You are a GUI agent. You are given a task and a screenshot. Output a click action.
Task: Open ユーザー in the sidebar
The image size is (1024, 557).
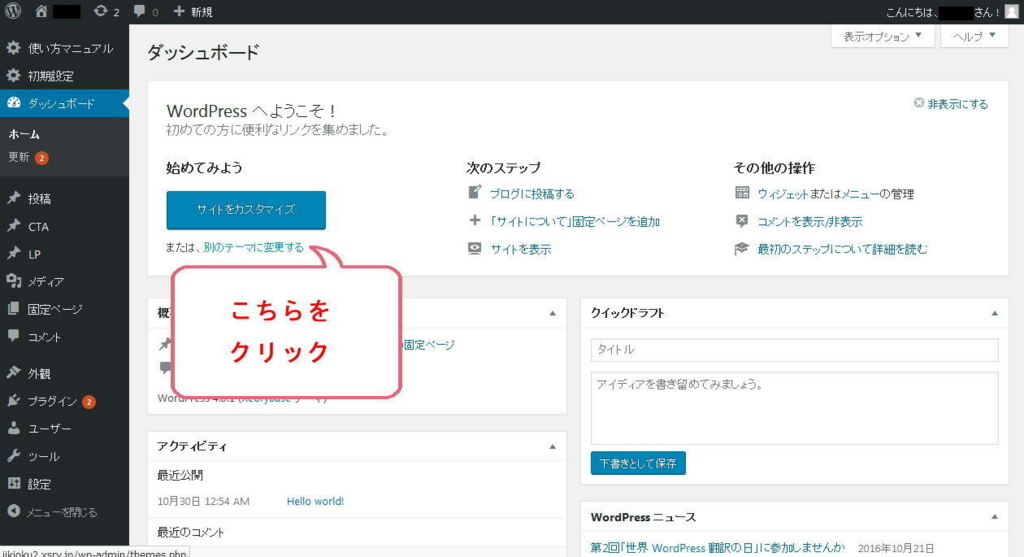(x=64, y=428)
